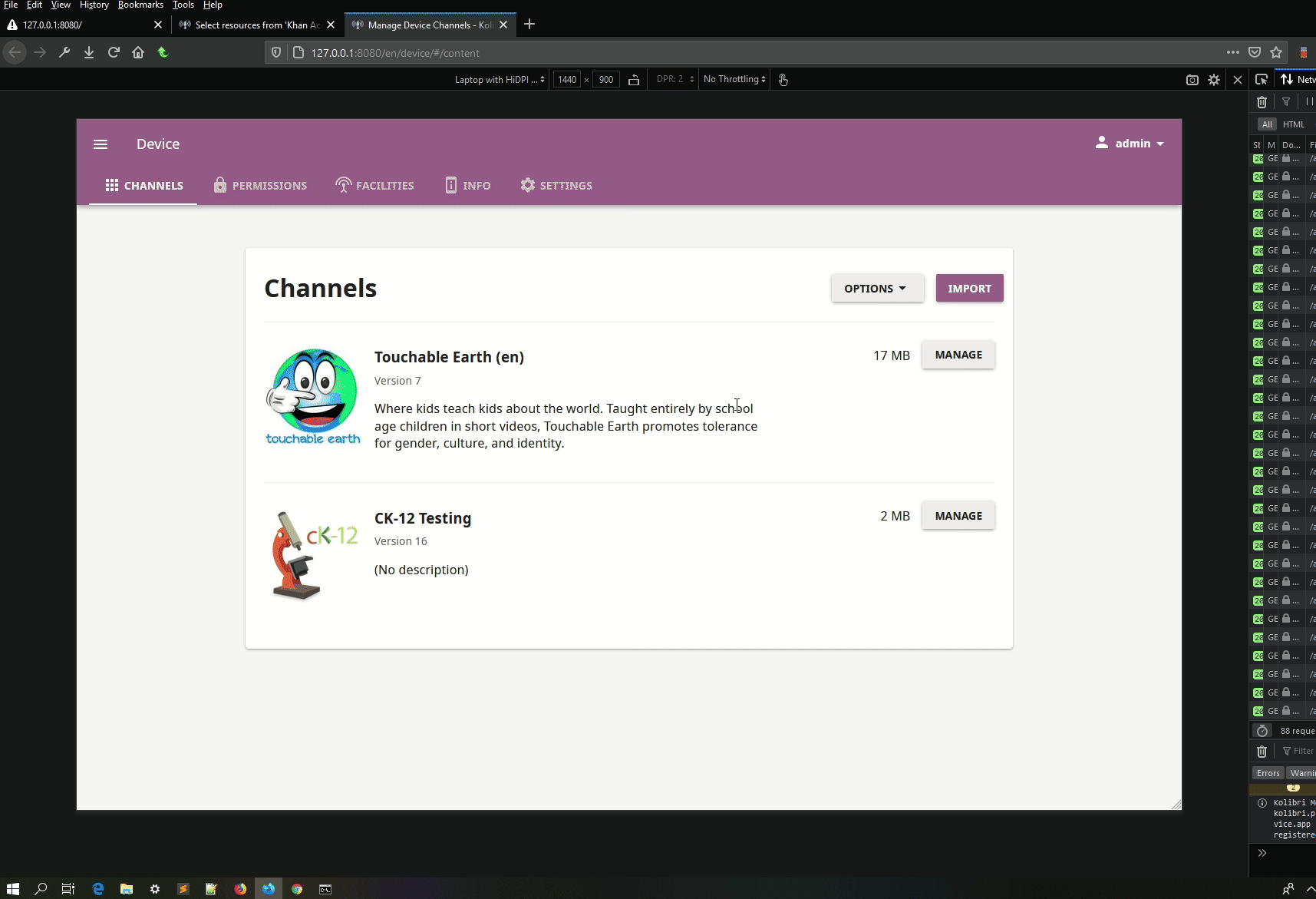This screenshot has width=1316, height=899.
Task: Switch to the 127.0.0.1:8080 tab
Action: tap(85, 25)
